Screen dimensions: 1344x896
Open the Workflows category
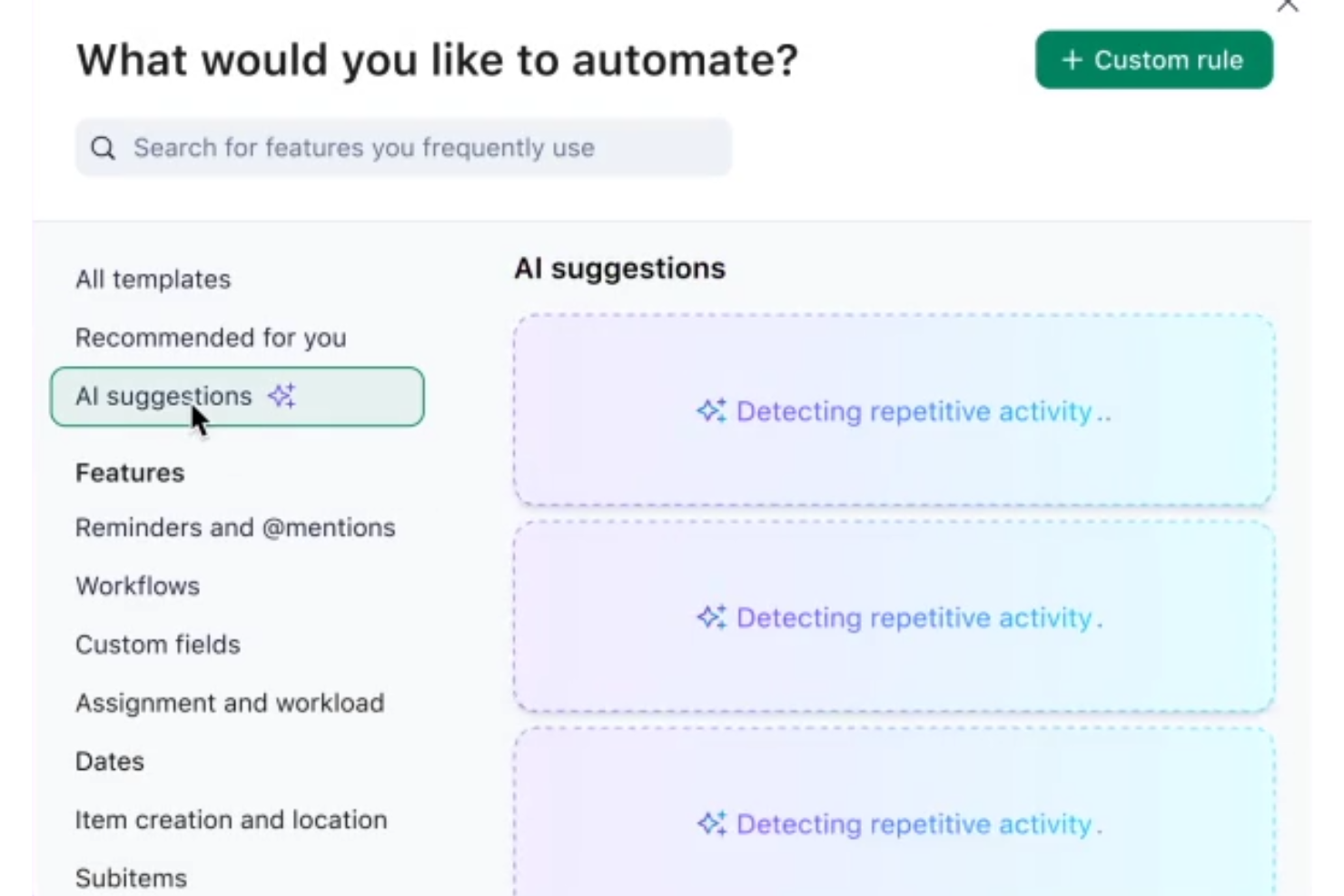[x=138, y=586]
